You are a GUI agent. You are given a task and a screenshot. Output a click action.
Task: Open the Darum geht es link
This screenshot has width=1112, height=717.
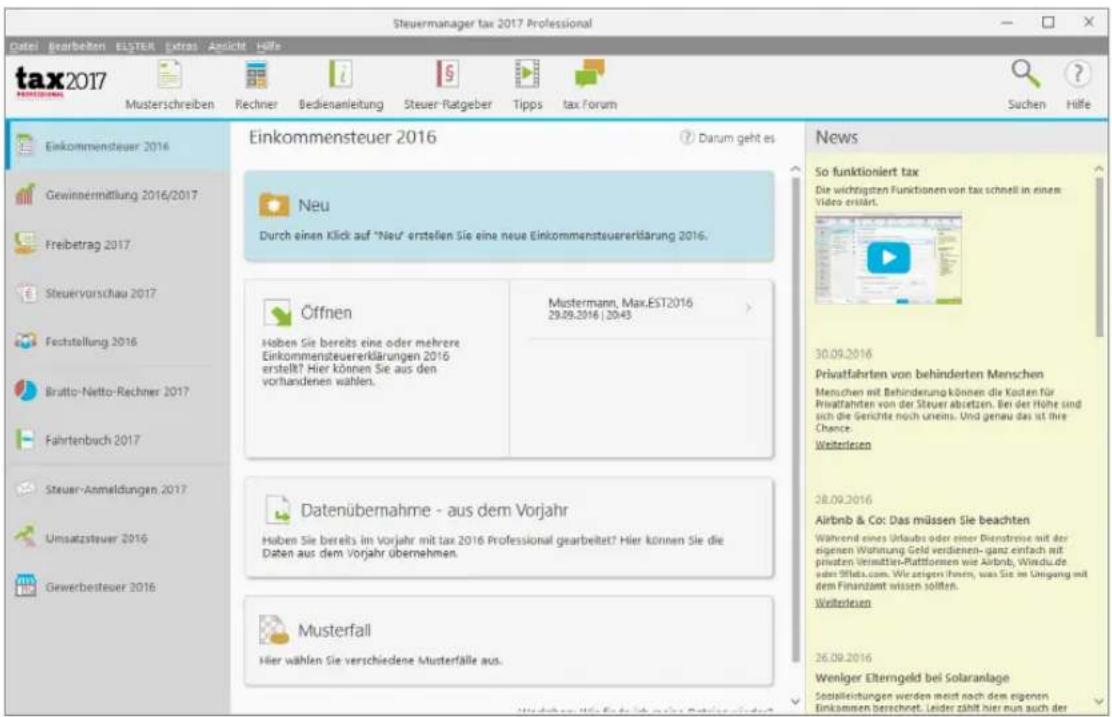coord(736,138)
